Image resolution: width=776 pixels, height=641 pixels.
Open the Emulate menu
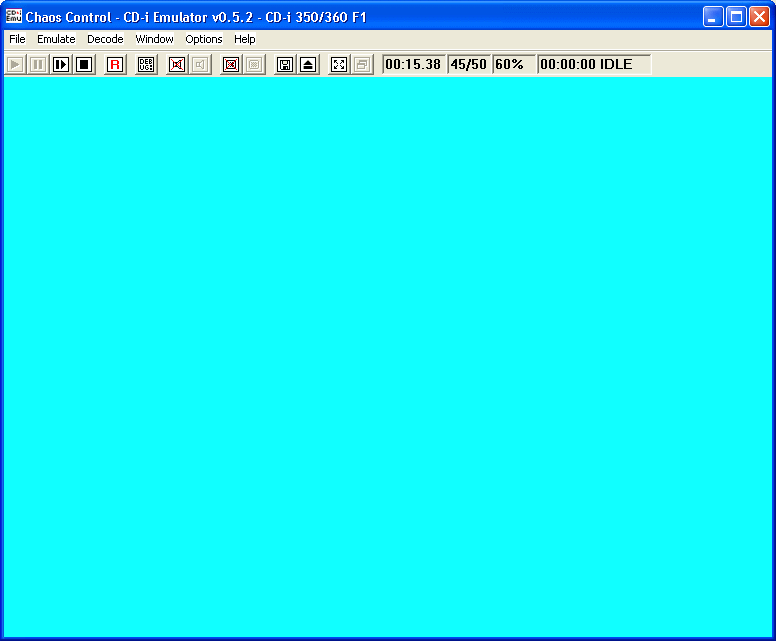coord(56,39)
